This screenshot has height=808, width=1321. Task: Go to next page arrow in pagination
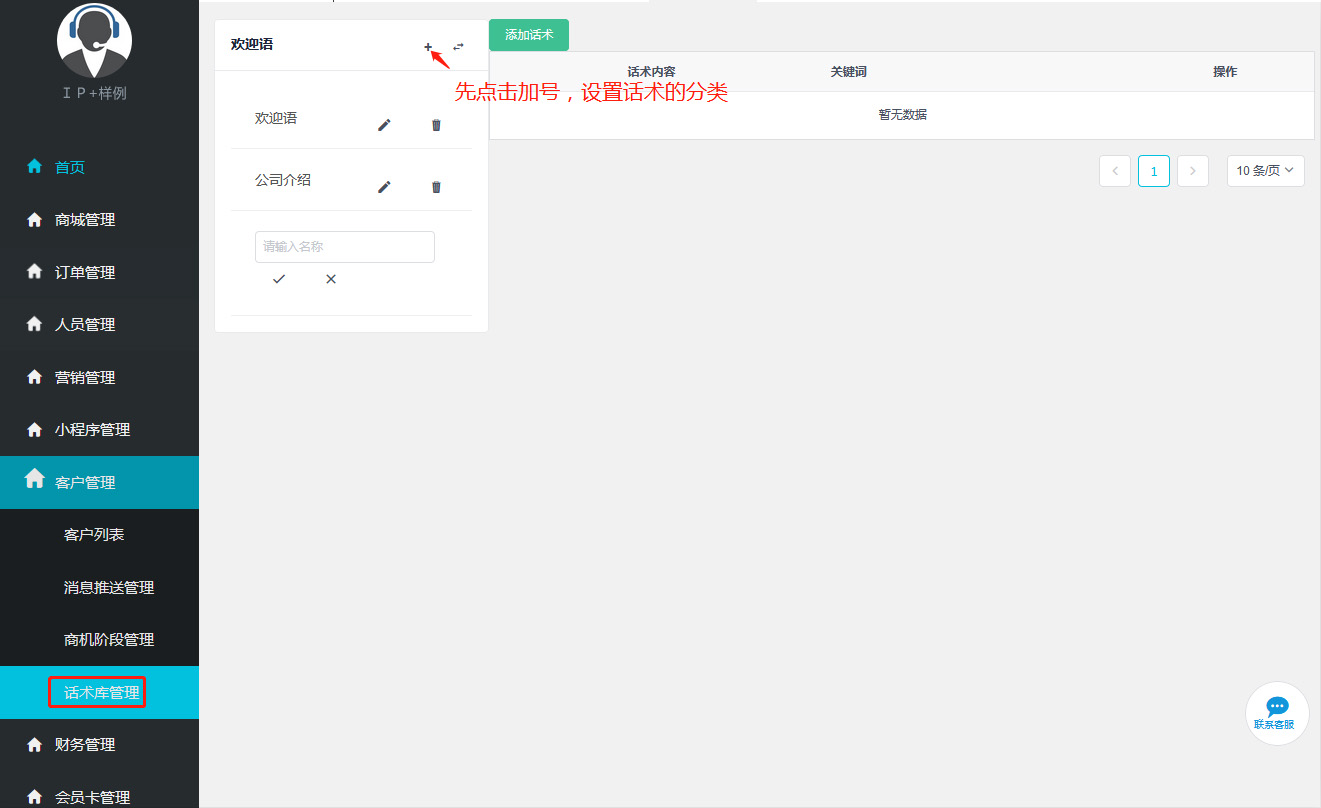click(1192, 171)
